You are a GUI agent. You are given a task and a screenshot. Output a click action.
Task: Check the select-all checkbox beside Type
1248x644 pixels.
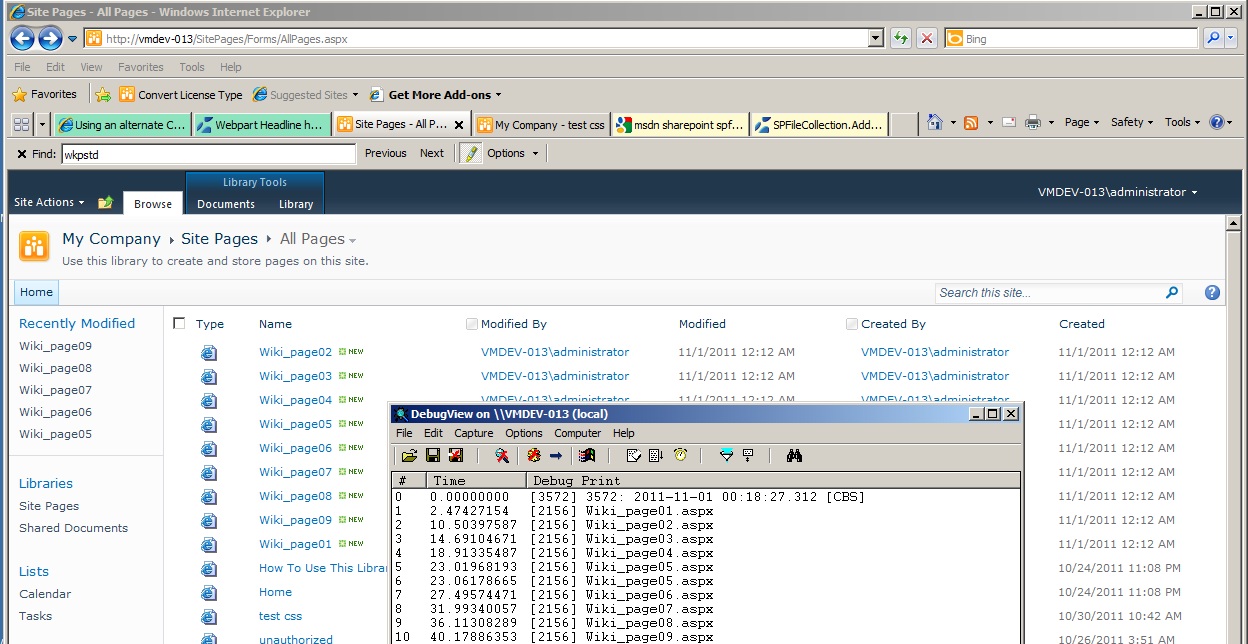point(179,323)
